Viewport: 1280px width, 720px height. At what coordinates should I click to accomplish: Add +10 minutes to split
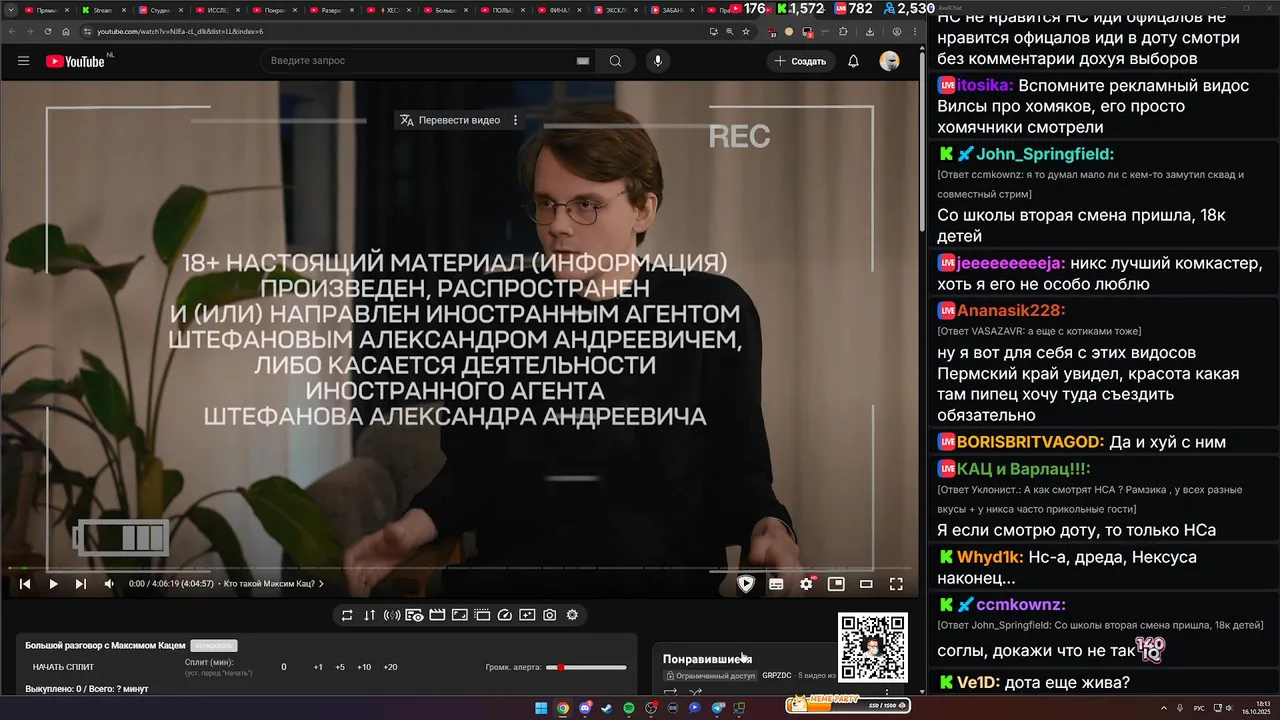tap(364, 667)
